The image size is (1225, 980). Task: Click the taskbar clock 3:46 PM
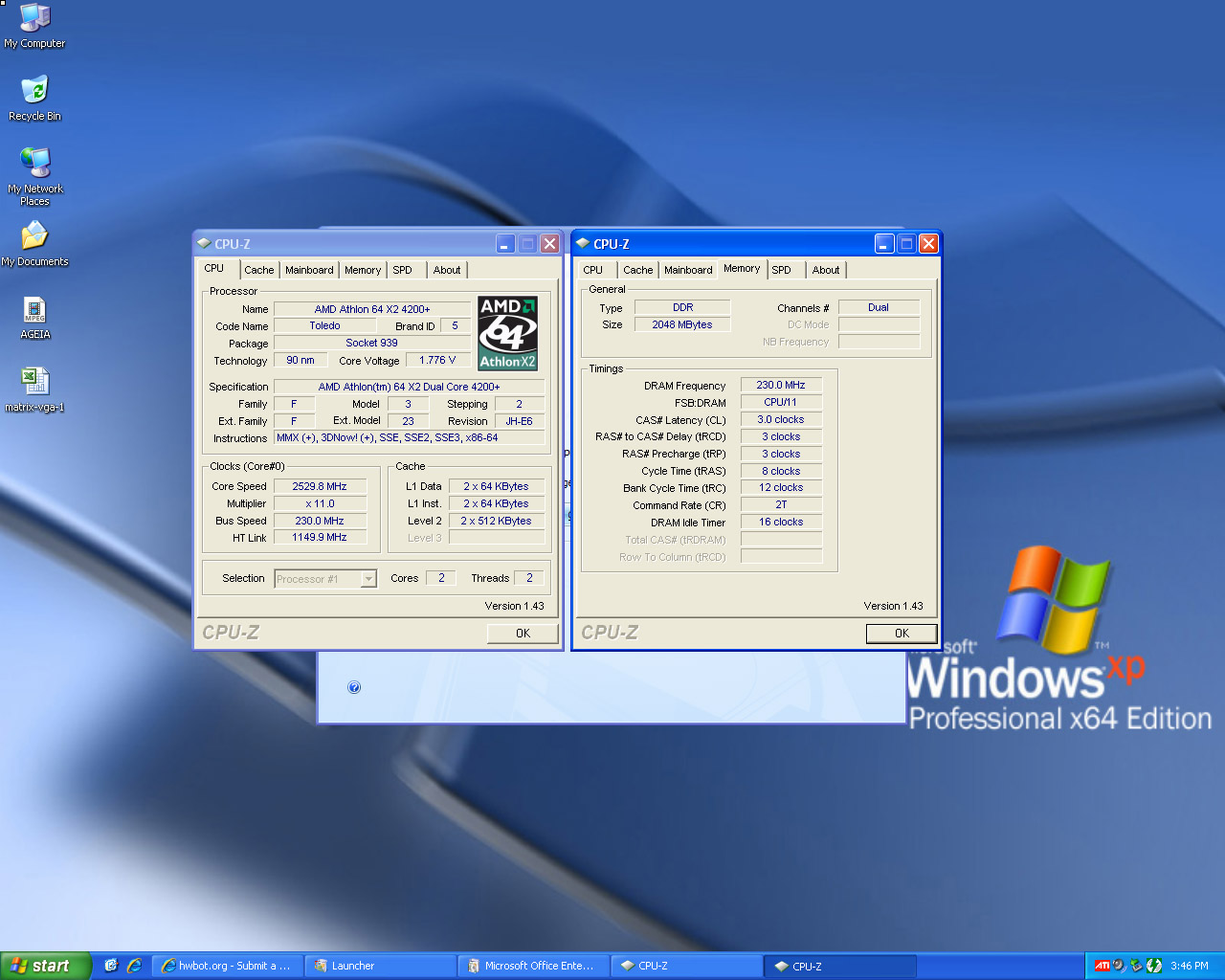click(x=1190, y=966)
